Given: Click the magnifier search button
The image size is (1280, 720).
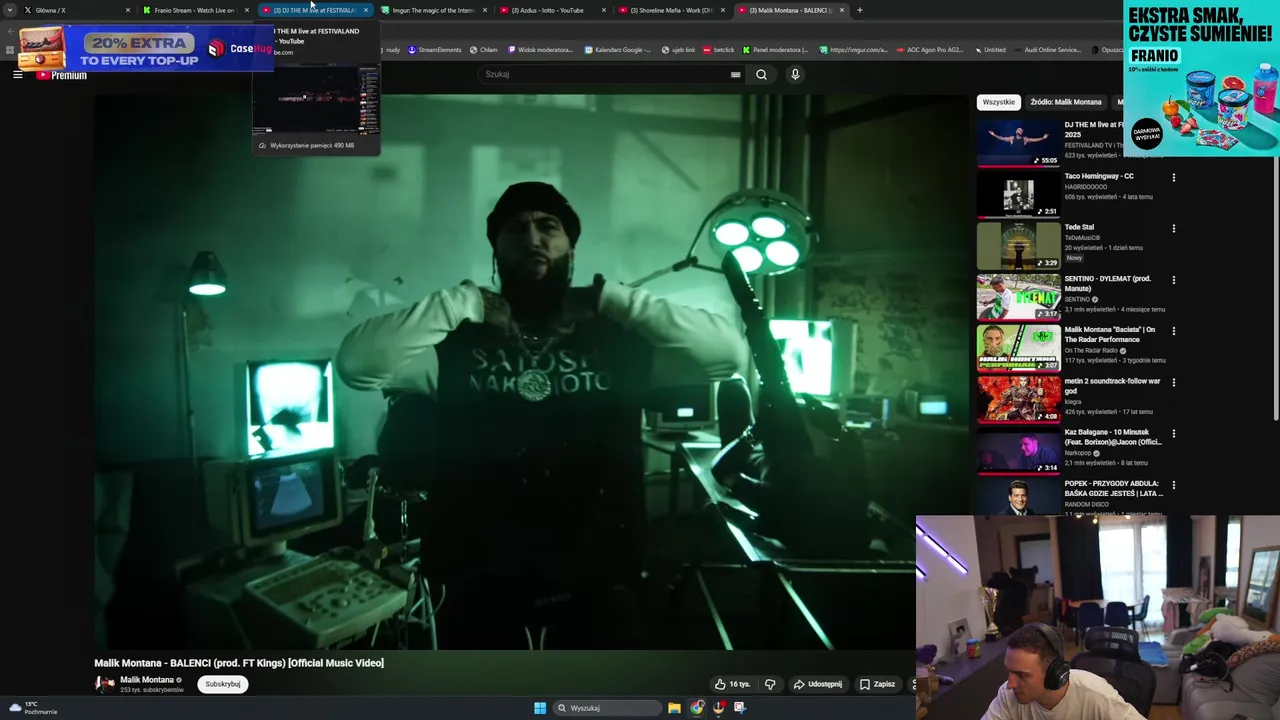Looking at the screenshot, I should point(761,74).
